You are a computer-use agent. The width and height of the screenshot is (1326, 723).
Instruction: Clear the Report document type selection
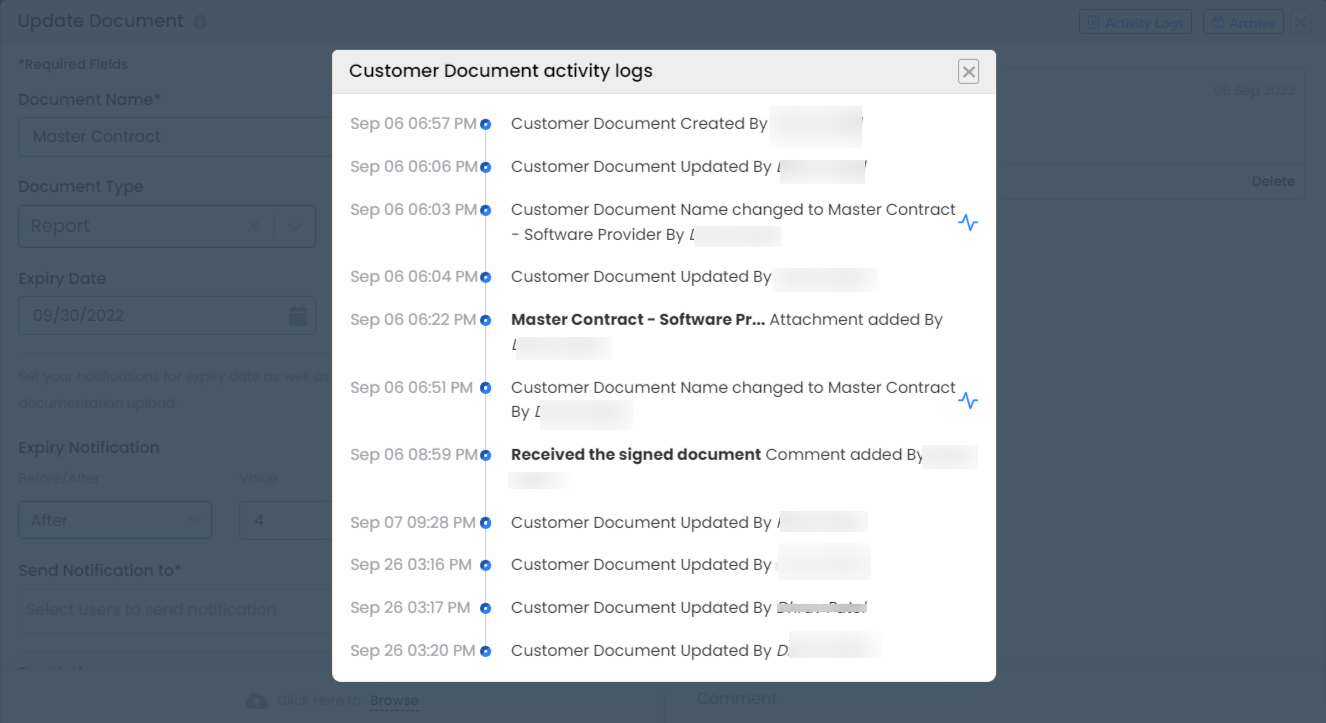tap(254, 227)
